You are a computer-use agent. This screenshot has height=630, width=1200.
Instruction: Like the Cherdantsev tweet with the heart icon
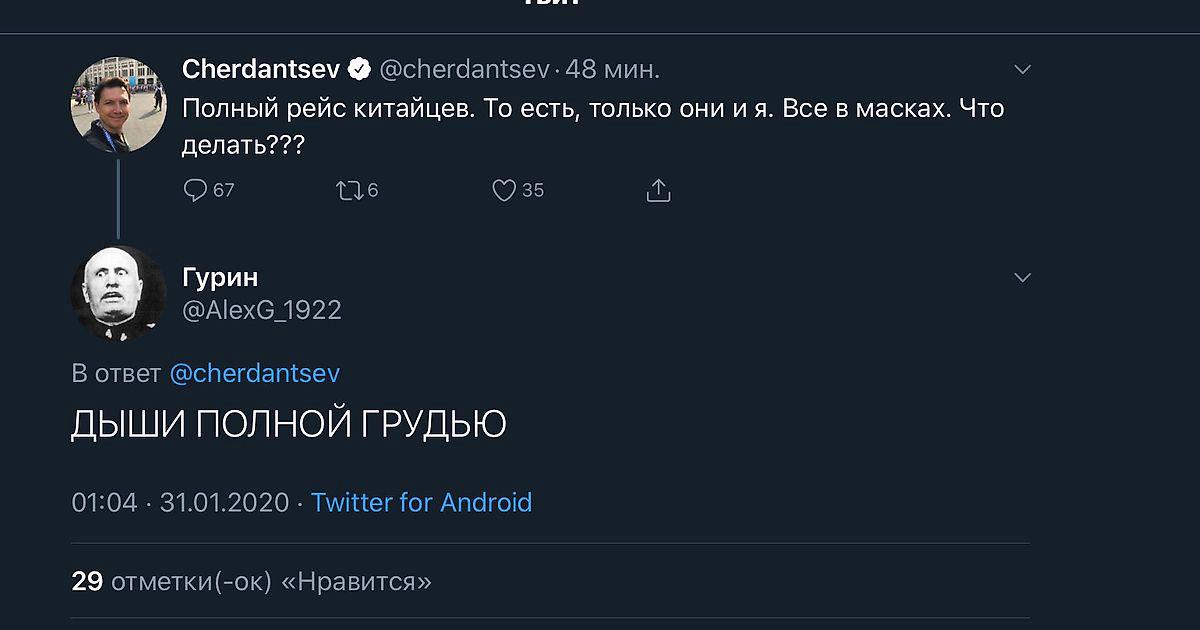click(504, 190)
